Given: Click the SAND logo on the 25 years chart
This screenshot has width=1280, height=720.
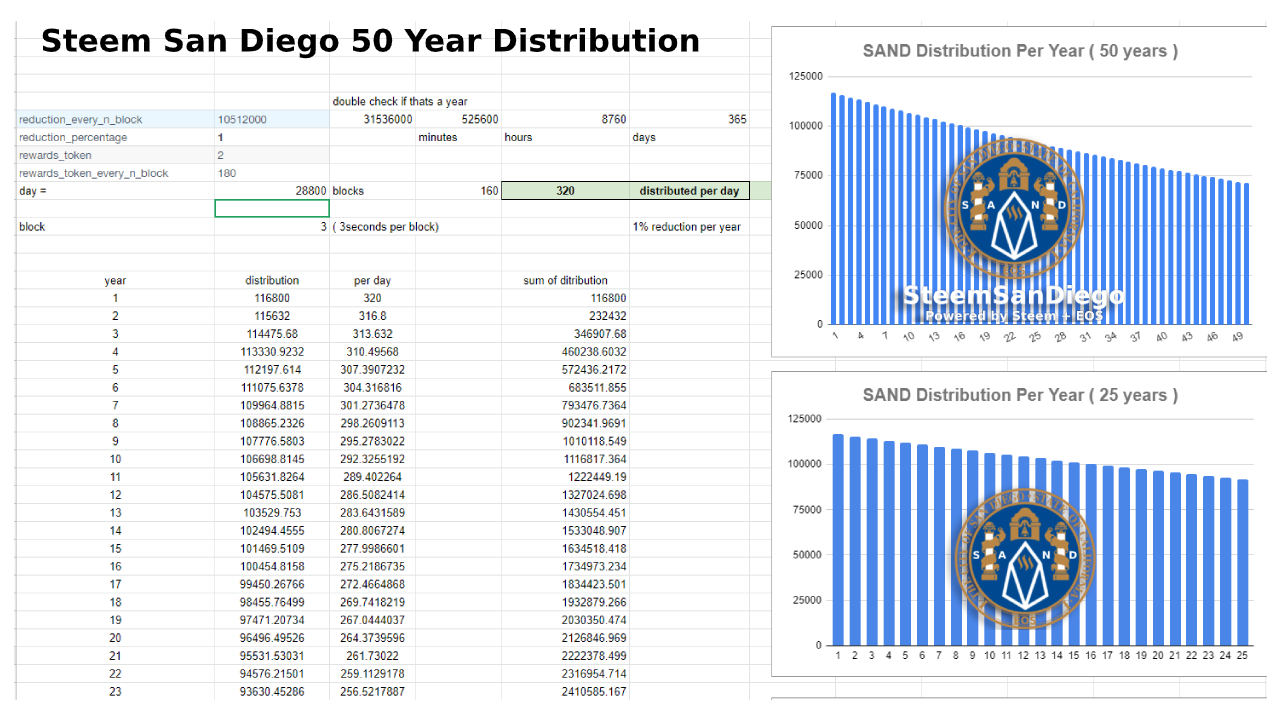Looking at the screenshot, I should [x=1031, y=558].
